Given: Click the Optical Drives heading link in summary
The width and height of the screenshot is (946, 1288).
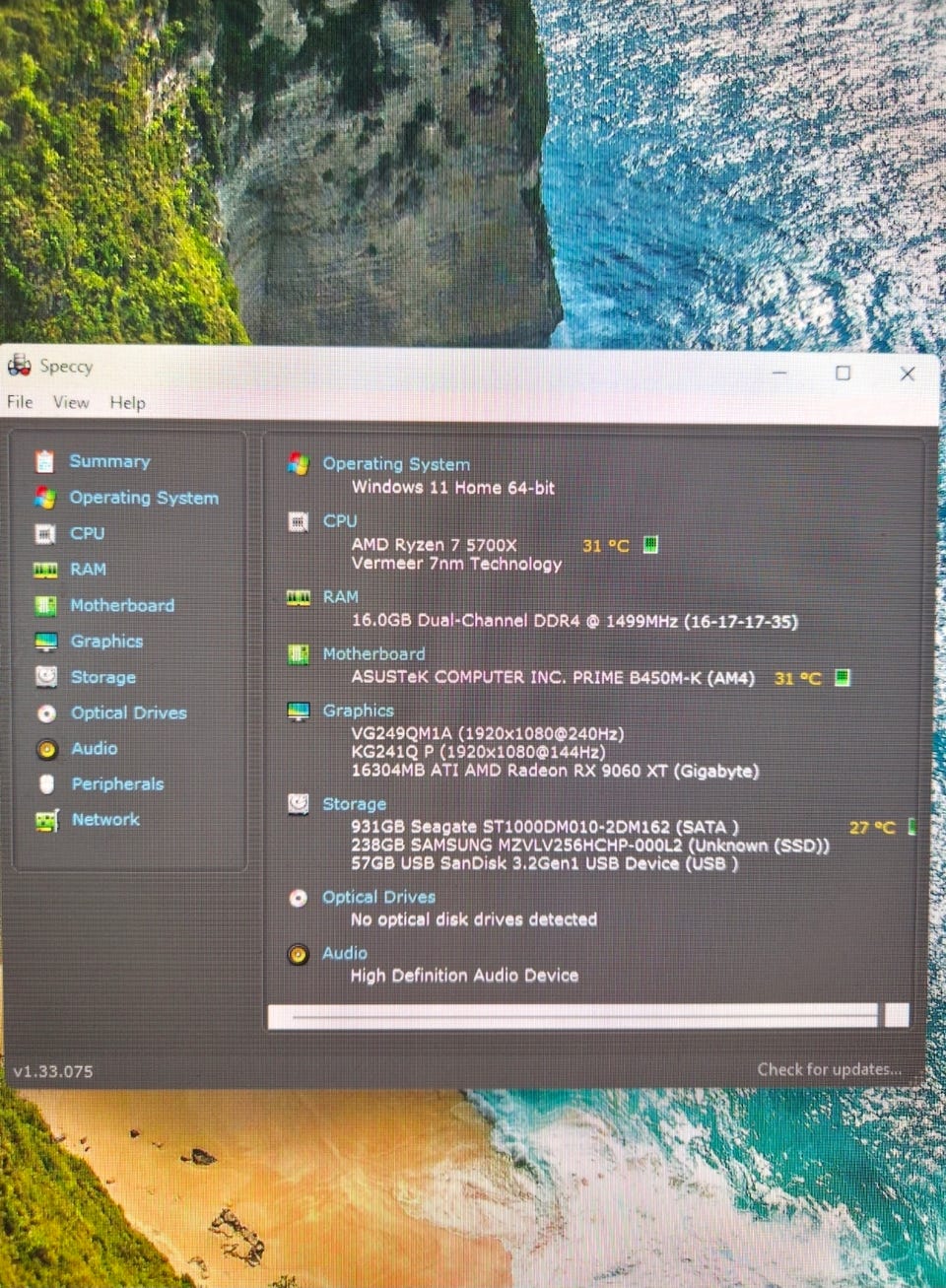Looking at the screenshot, I should pyautogui.click(x=378, y=897).
